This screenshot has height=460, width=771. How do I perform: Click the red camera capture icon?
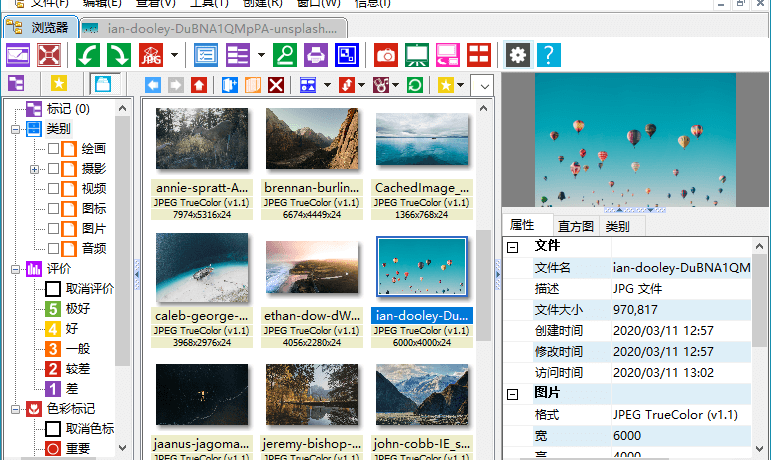click(385, 54)
